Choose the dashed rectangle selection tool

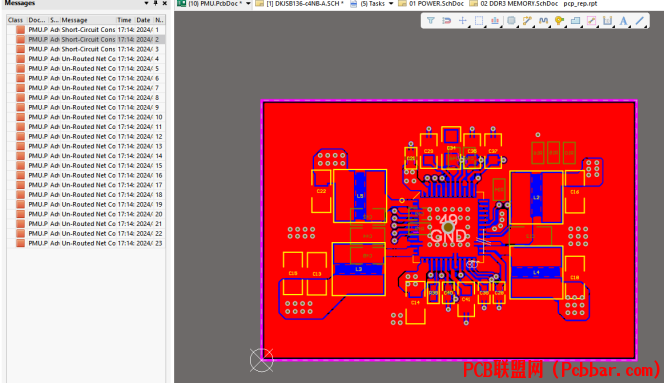(479, 20)
